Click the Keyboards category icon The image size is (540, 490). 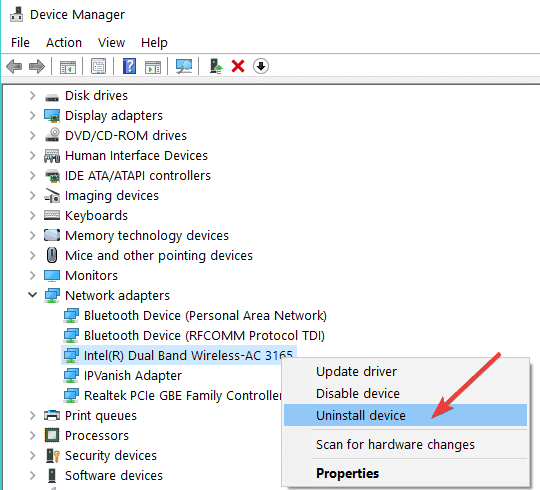(x=52, y=215)
